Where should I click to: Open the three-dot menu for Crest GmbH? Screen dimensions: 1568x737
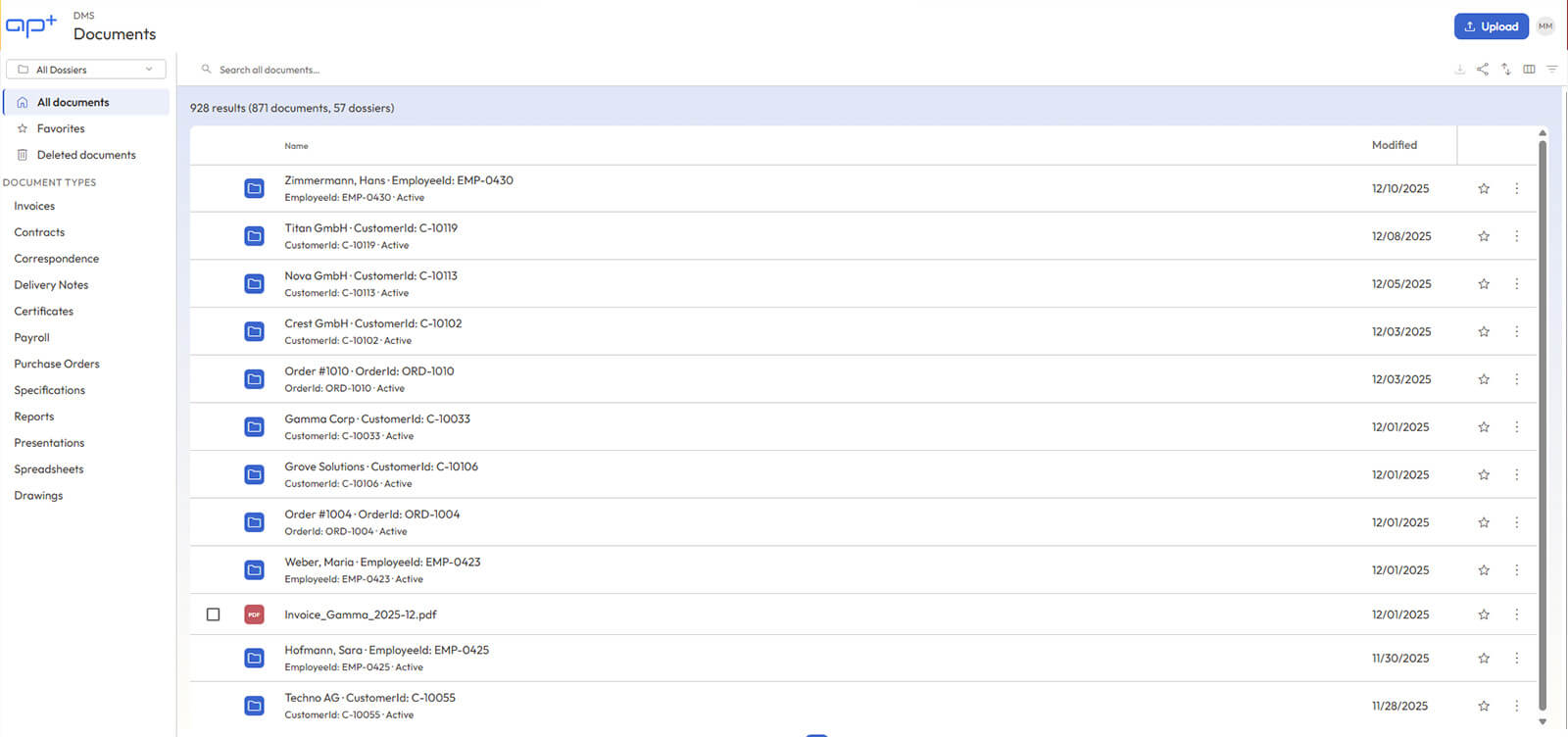(x=1516, y=331)
